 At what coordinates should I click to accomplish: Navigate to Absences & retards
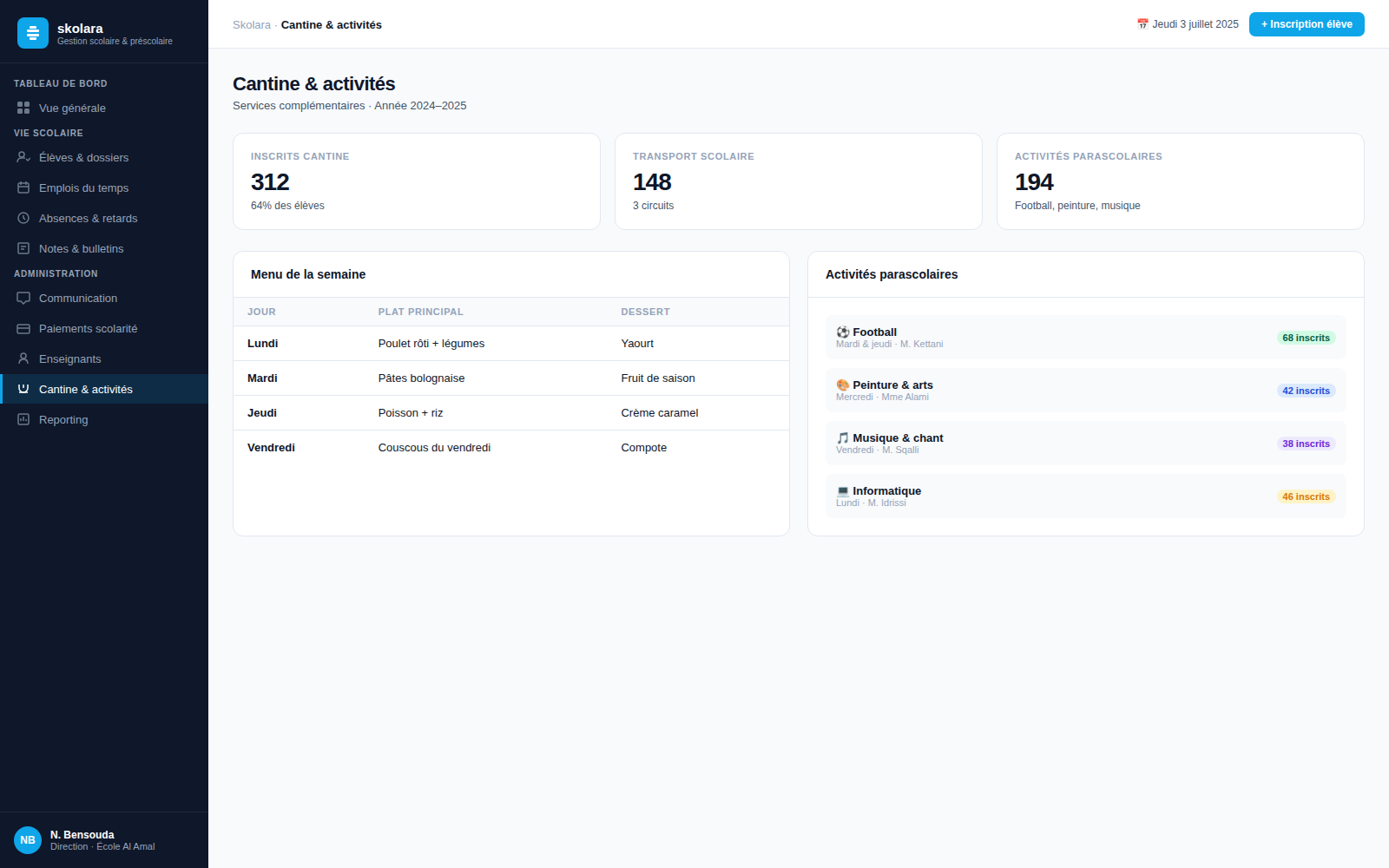click(104, 218)
